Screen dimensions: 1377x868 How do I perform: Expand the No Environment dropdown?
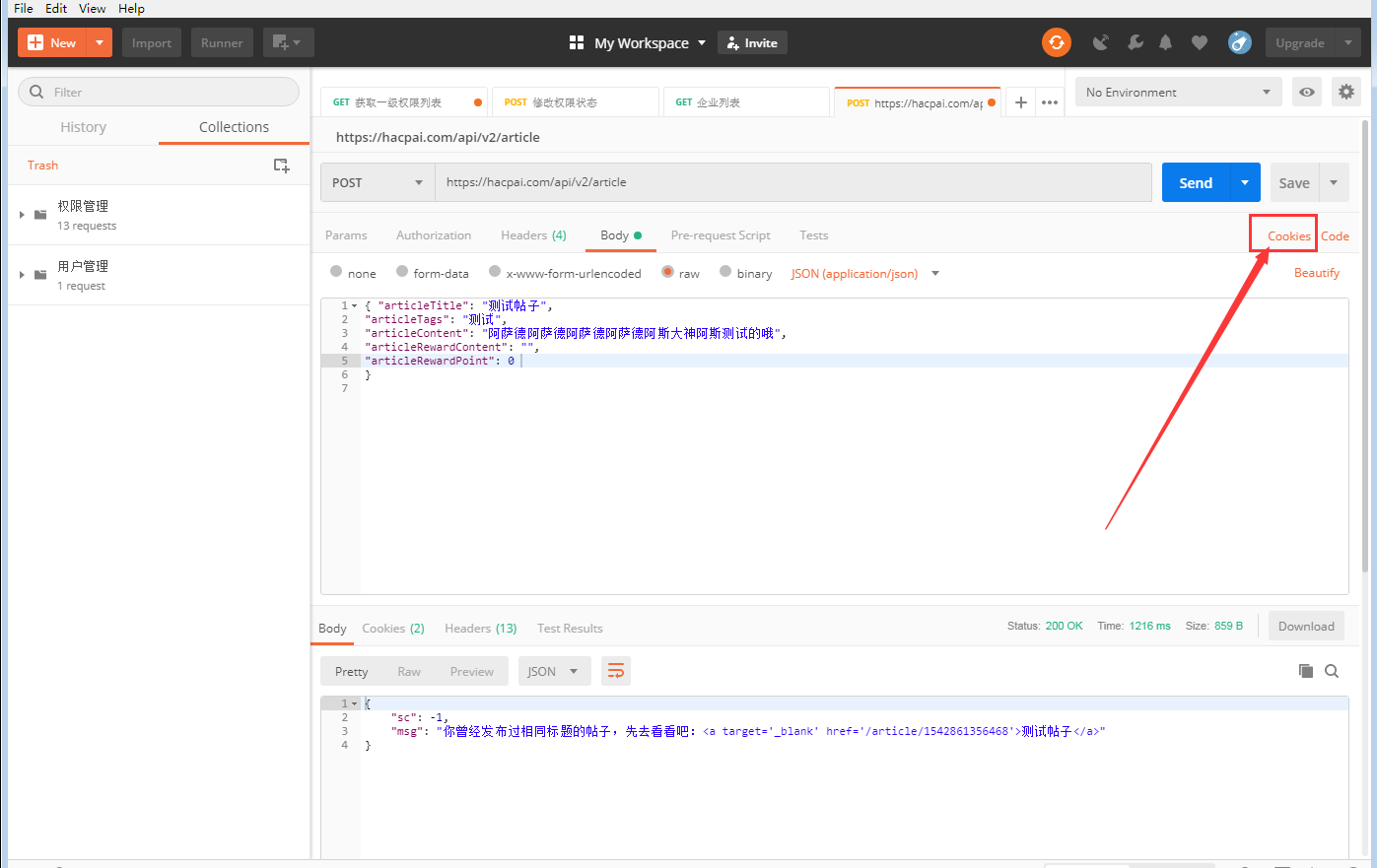click(1177, 92)
